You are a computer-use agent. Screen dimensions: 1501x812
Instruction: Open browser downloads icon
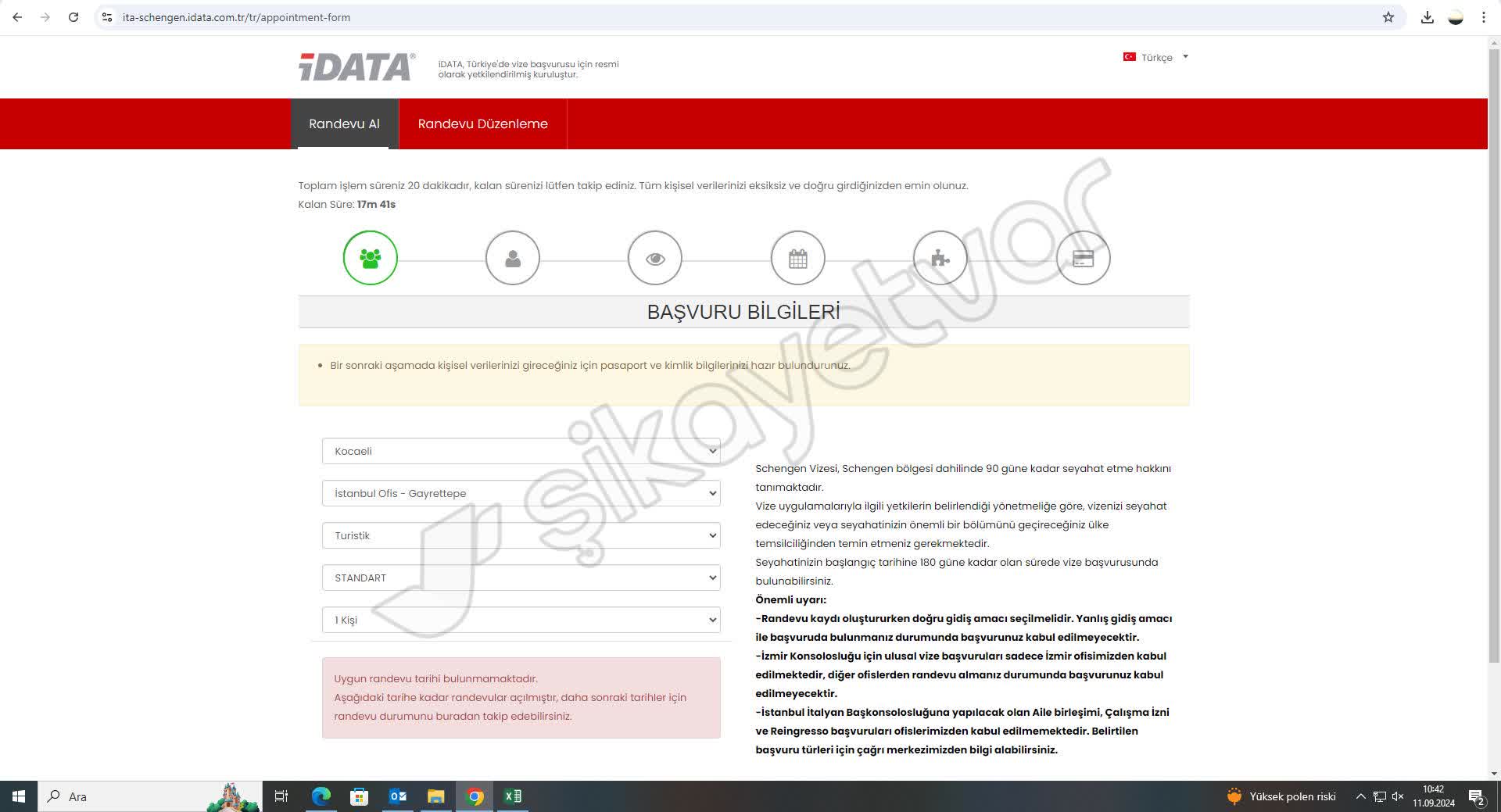(1428, 16)
